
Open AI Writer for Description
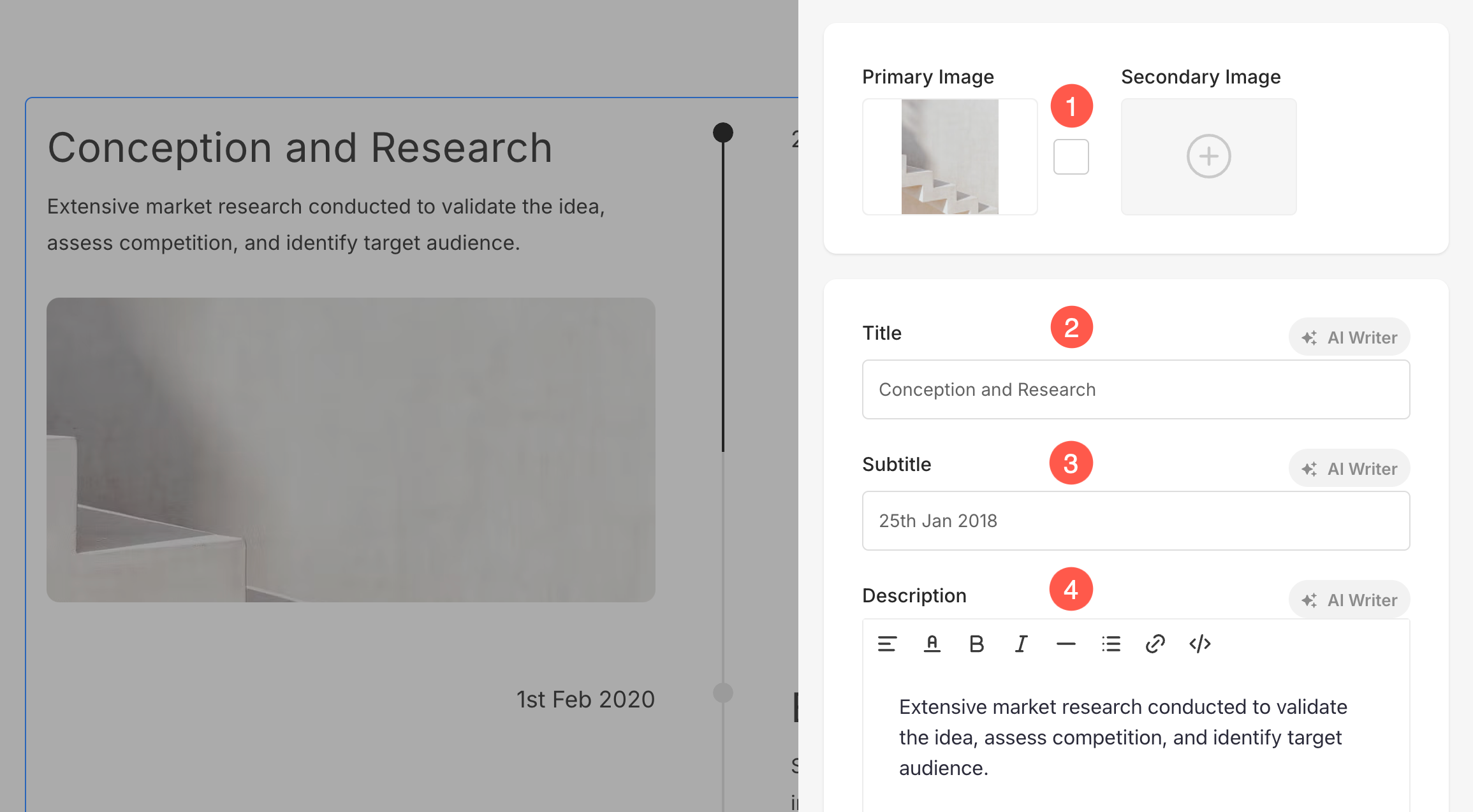[x=1349, y=600]
